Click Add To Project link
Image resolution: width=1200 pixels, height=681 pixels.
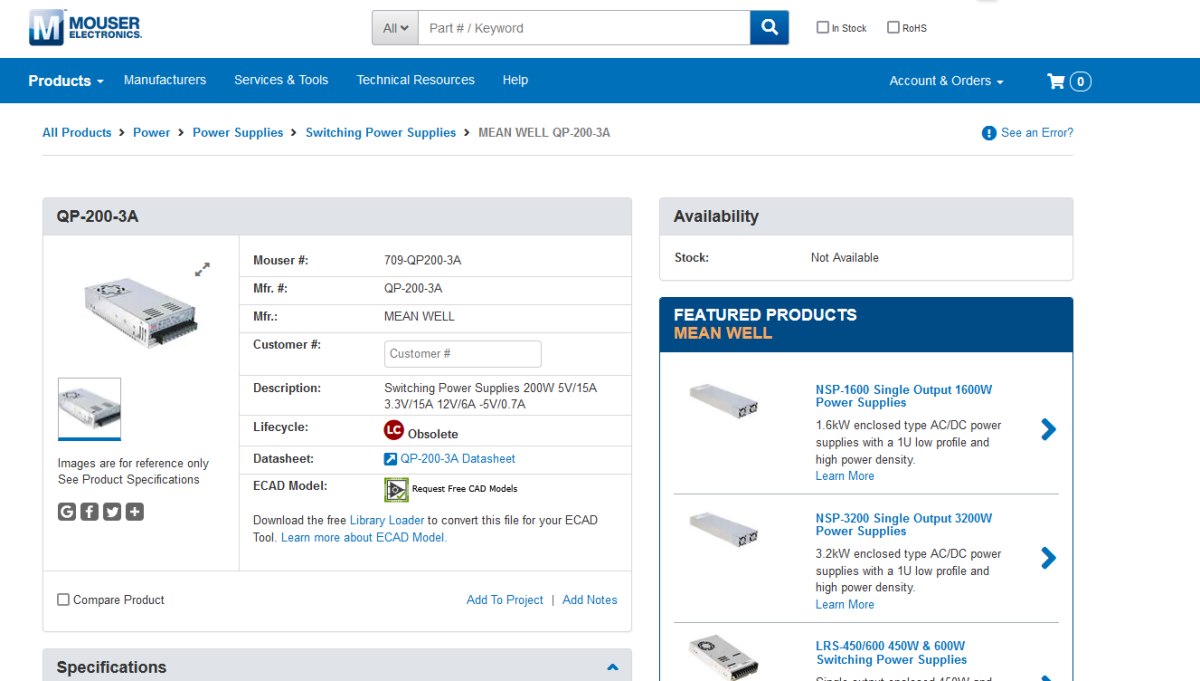(x=505, y=600)
